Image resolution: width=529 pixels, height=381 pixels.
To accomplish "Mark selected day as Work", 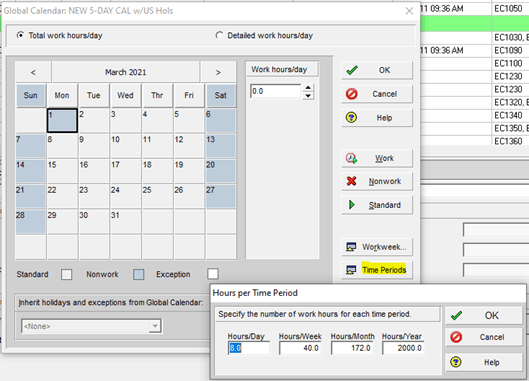I will [x=377, y=158].
